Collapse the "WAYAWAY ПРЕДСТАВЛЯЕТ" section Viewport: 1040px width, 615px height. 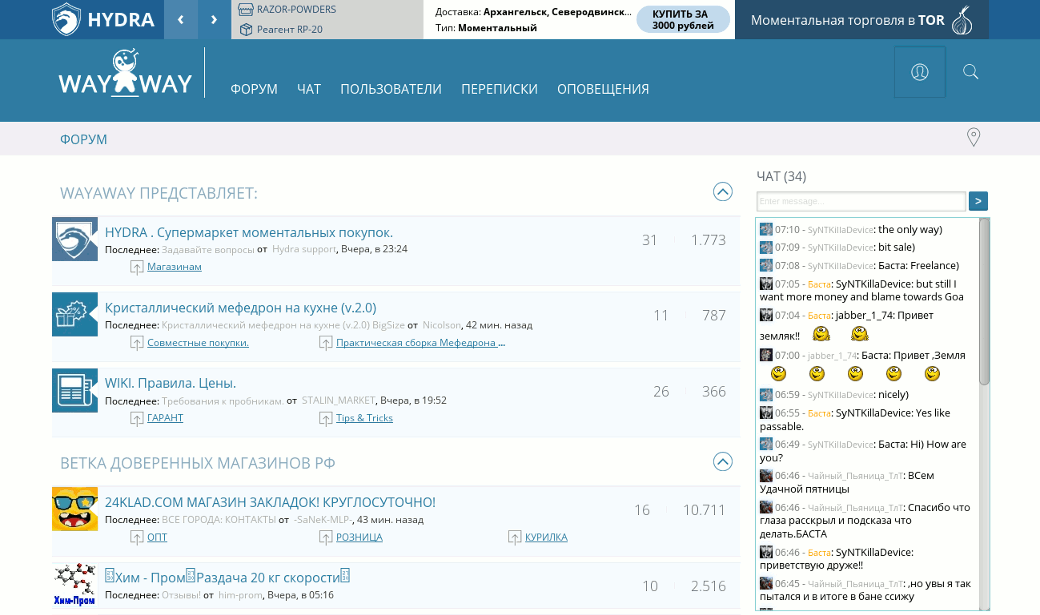(x=722, y=192)
